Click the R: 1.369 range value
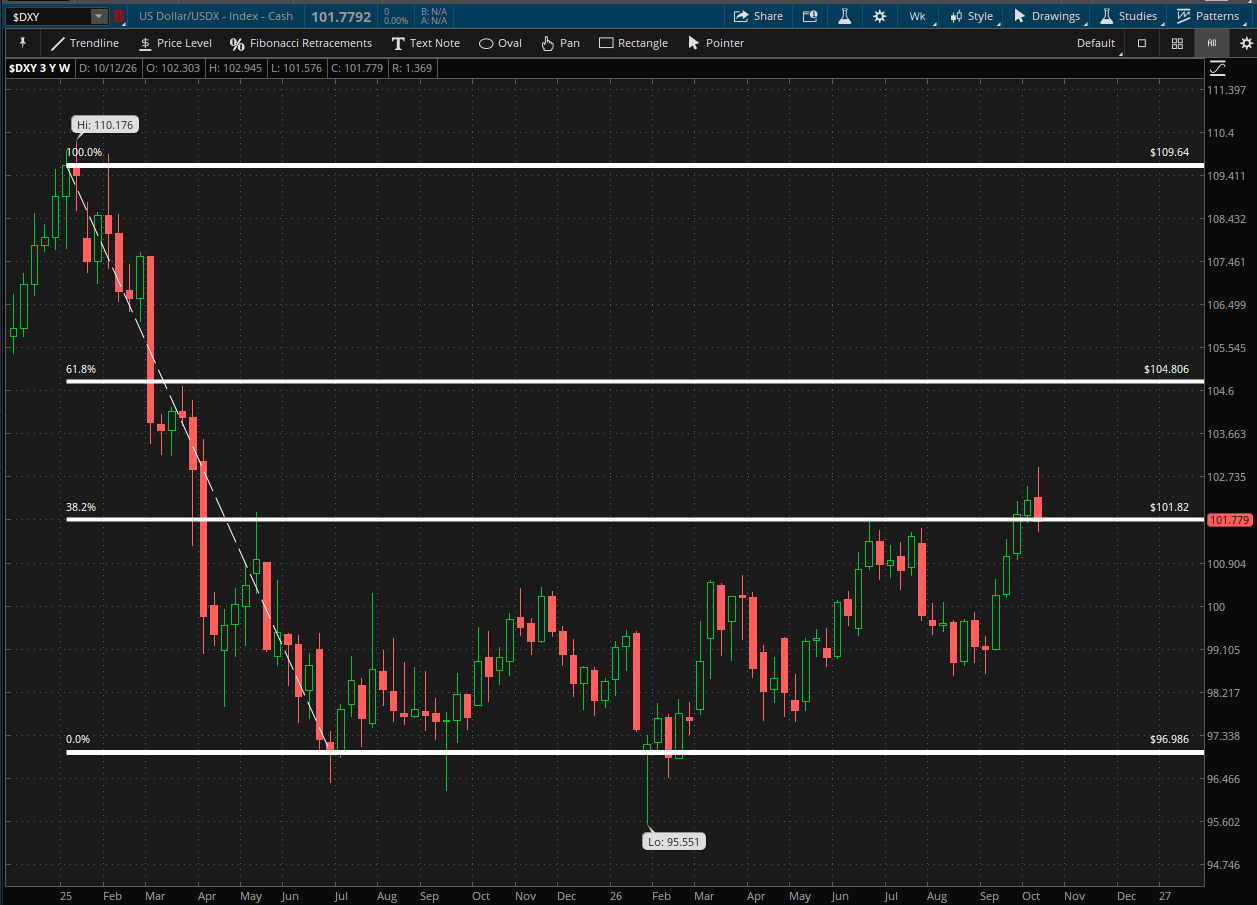This screenshot has width=1257, height=905. pos(412,68)
